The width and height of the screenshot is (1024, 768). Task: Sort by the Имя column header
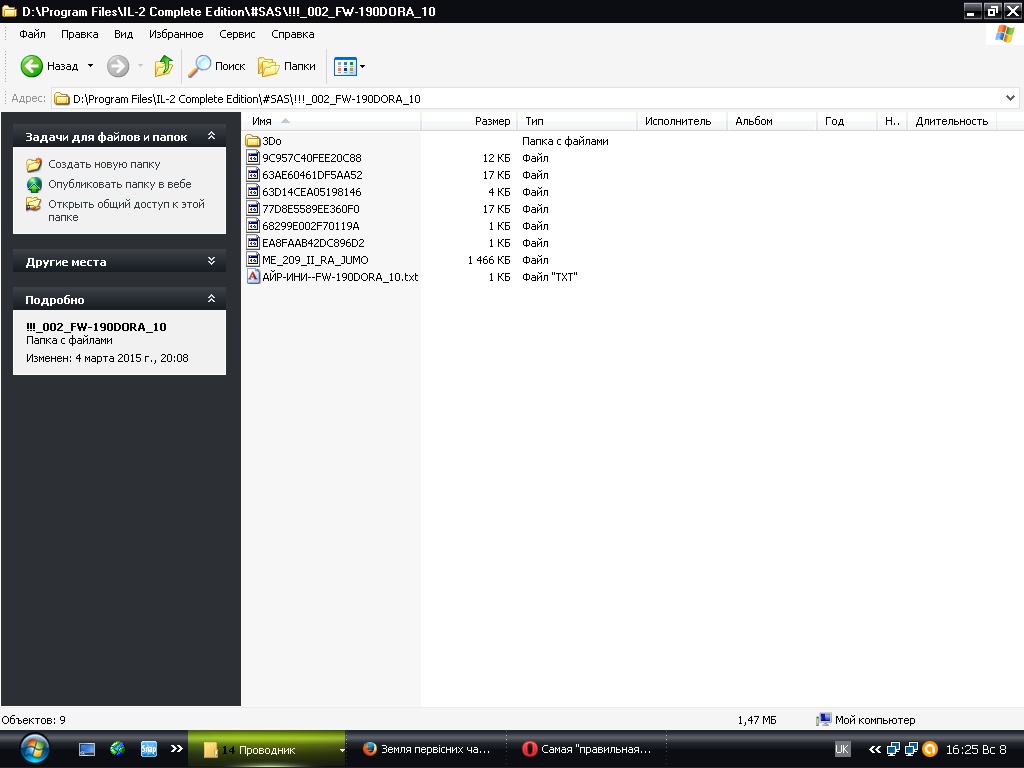coord(332,121)
